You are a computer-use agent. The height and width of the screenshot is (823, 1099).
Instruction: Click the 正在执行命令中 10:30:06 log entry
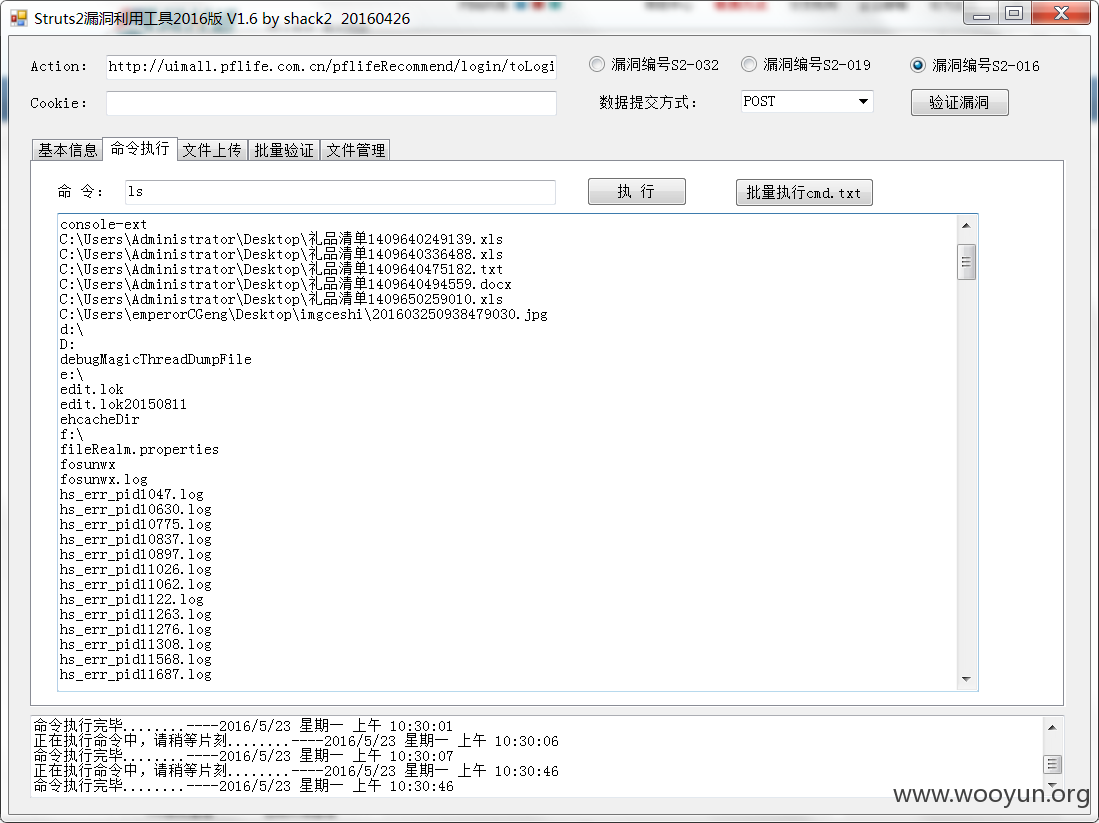296,740
